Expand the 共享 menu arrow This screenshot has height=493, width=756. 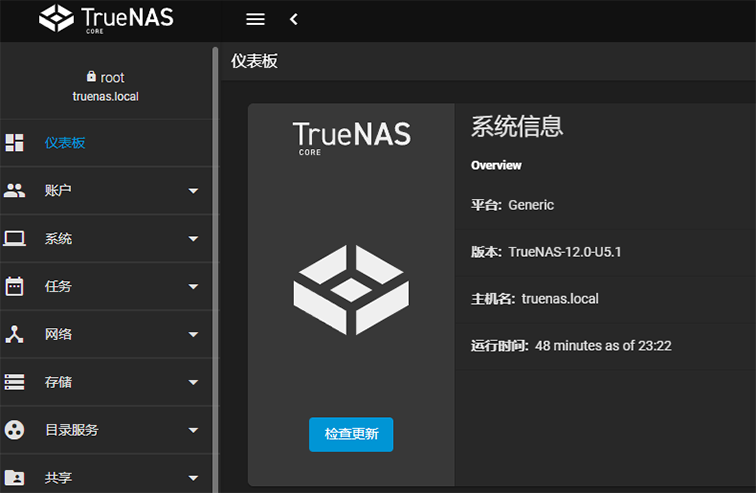tap(193, 478)
